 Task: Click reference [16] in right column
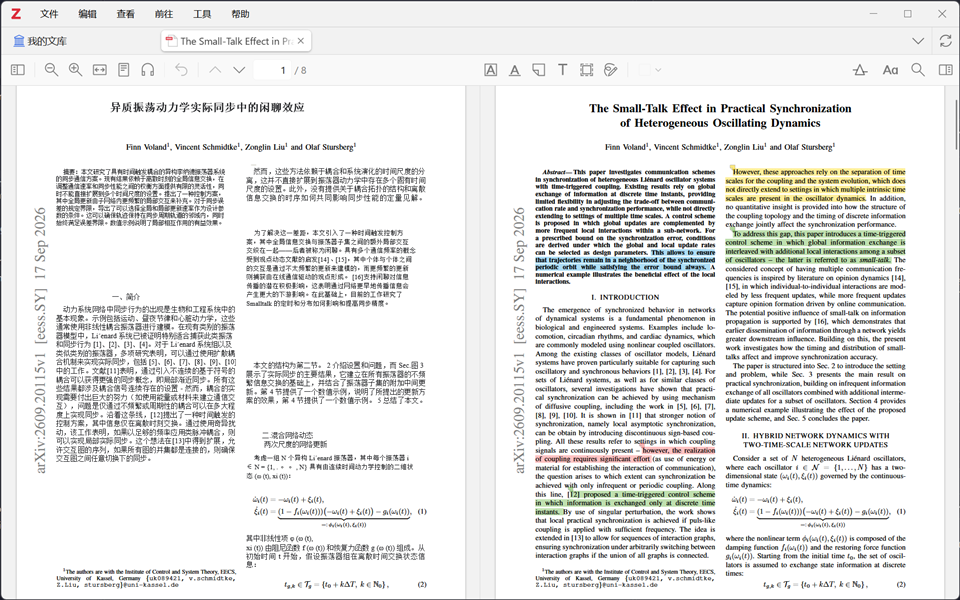820,321
